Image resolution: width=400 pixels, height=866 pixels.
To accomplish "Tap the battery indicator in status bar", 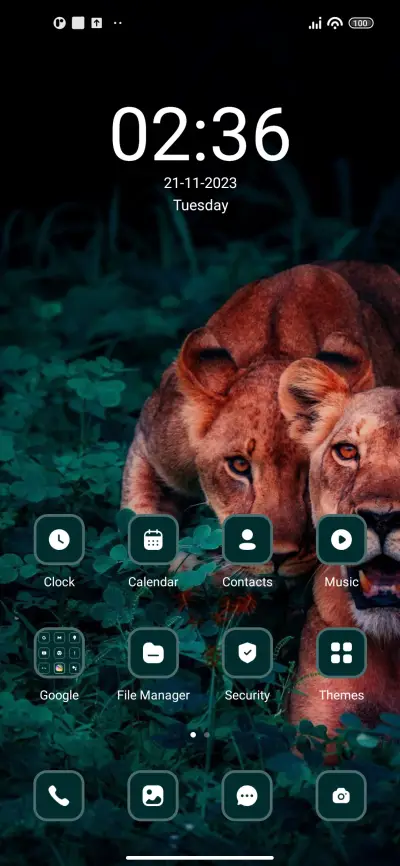I will (361, 23).
